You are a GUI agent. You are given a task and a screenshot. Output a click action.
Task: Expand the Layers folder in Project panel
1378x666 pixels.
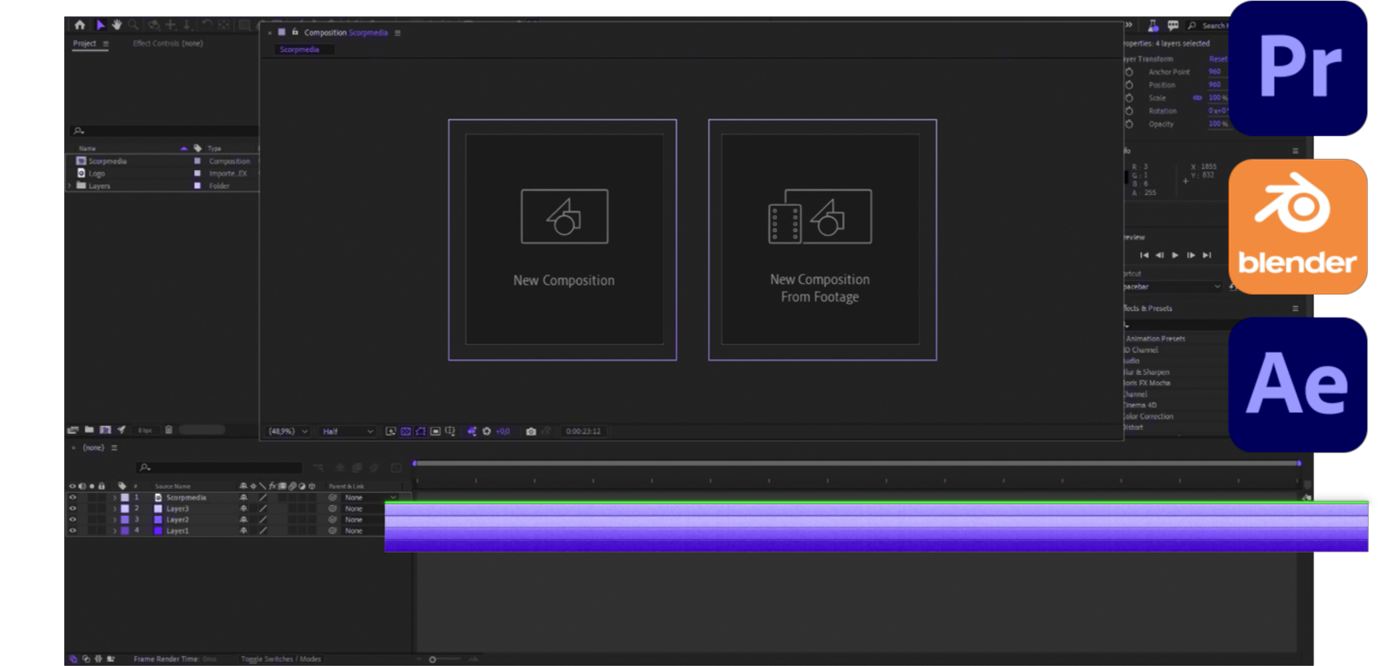tap(70, 186)
